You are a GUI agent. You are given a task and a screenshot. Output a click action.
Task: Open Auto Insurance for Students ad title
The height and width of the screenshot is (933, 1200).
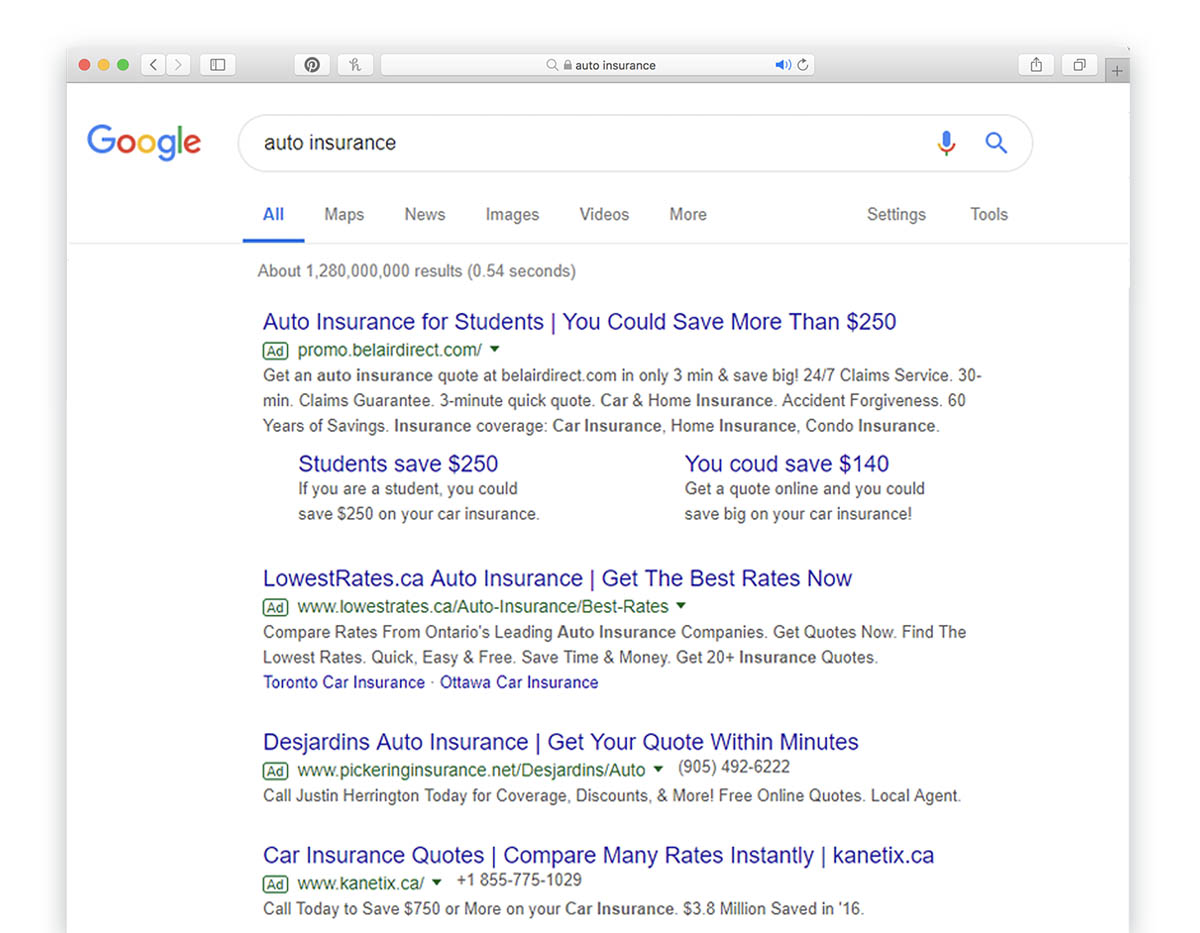(x=579, y=322)
